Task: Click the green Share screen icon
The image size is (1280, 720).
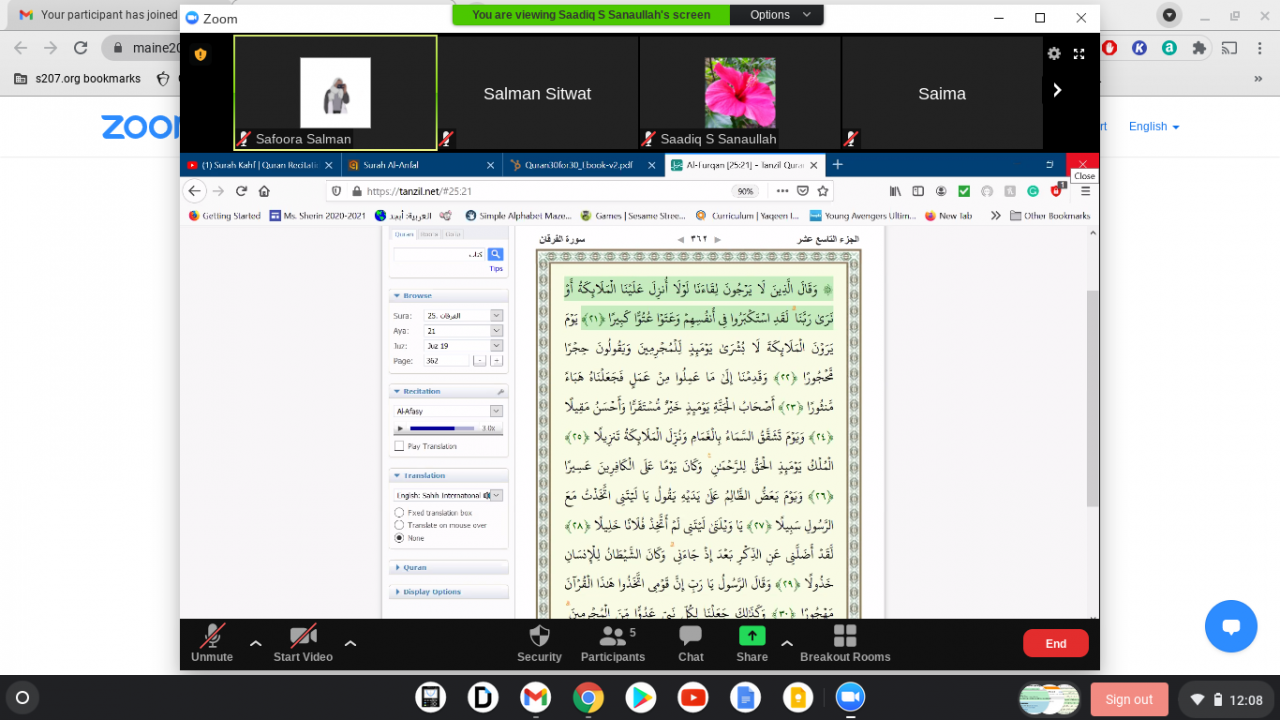Action: [752, 636]
